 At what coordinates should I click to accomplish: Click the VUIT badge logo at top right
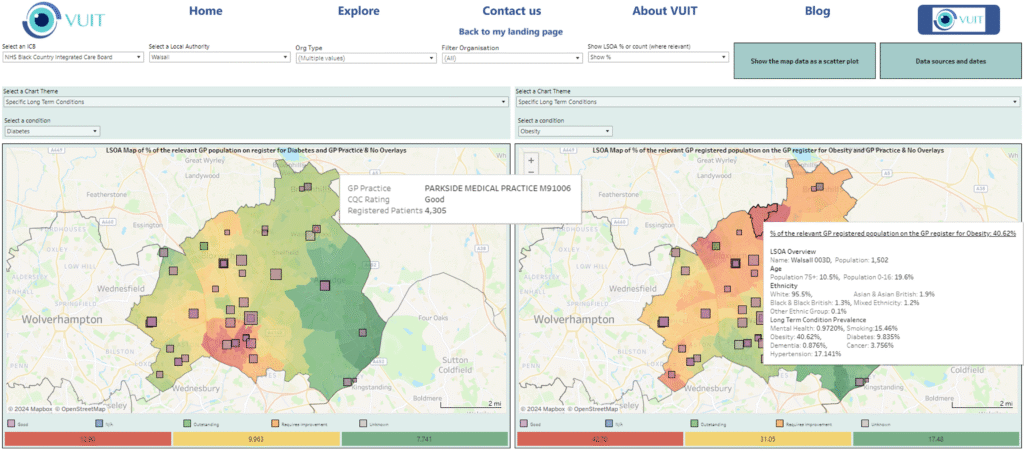coord(958,19)
